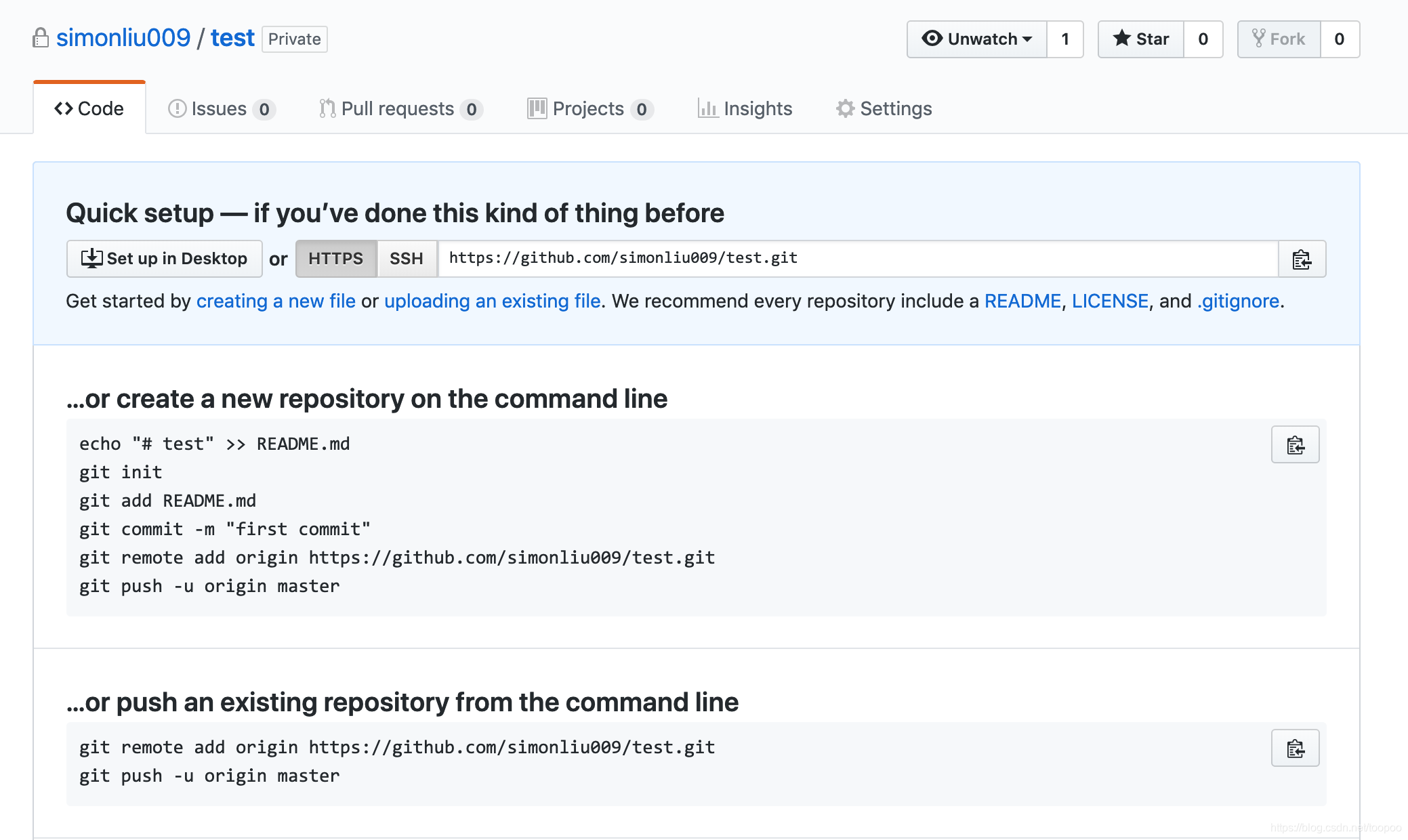Click copy icon for command line setup
The height and width of the screenshot is (840, 1408).
(x=1297, y=445)
